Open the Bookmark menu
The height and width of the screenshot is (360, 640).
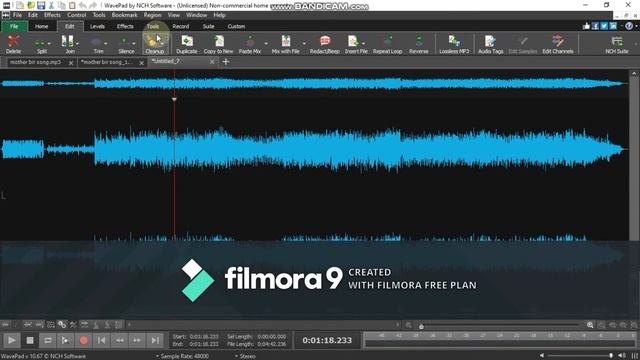tap(124, 15)
